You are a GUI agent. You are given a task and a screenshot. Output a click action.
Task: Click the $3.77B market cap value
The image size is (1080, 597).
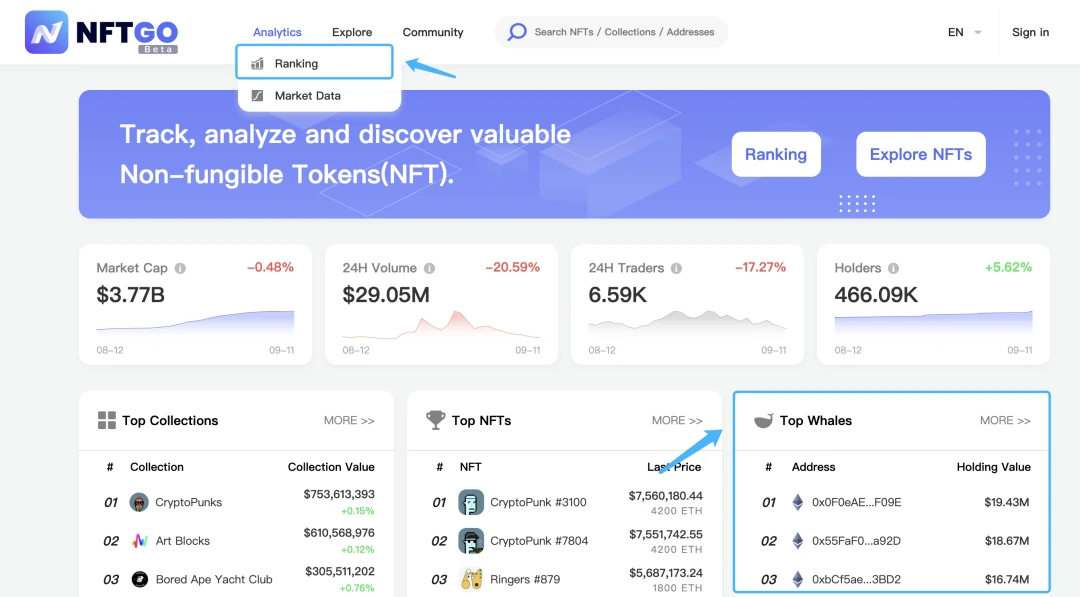click(x=130, y=295)
